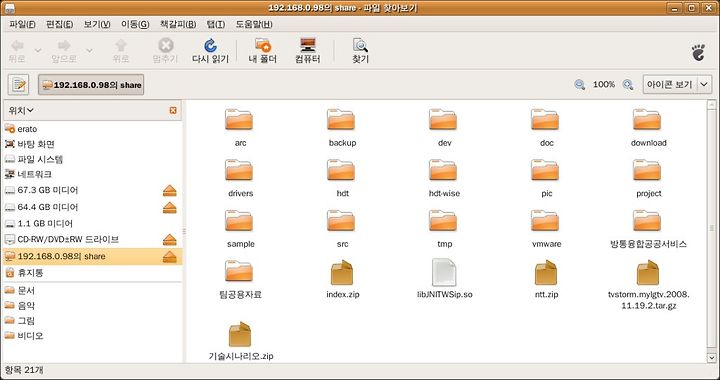Open the 찾기 search tool

pyautogui.click(x=360, y=50)
